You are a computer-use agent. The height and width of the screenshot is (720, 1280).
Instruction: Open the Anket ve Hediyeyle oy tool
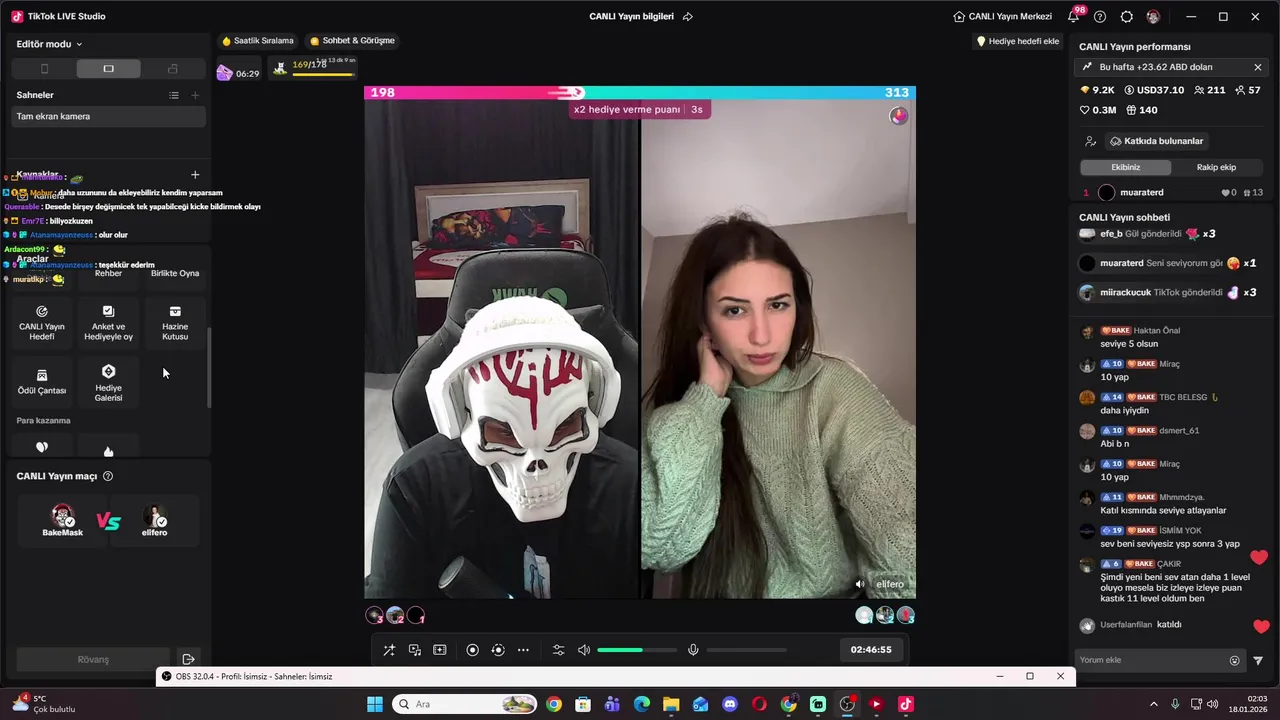(x=108, y=323)
